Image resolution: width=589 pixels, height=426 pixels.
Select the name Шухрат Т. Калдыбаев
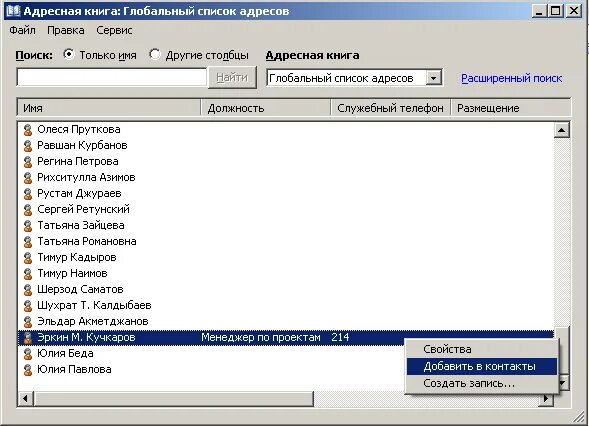tap(94, 306)
